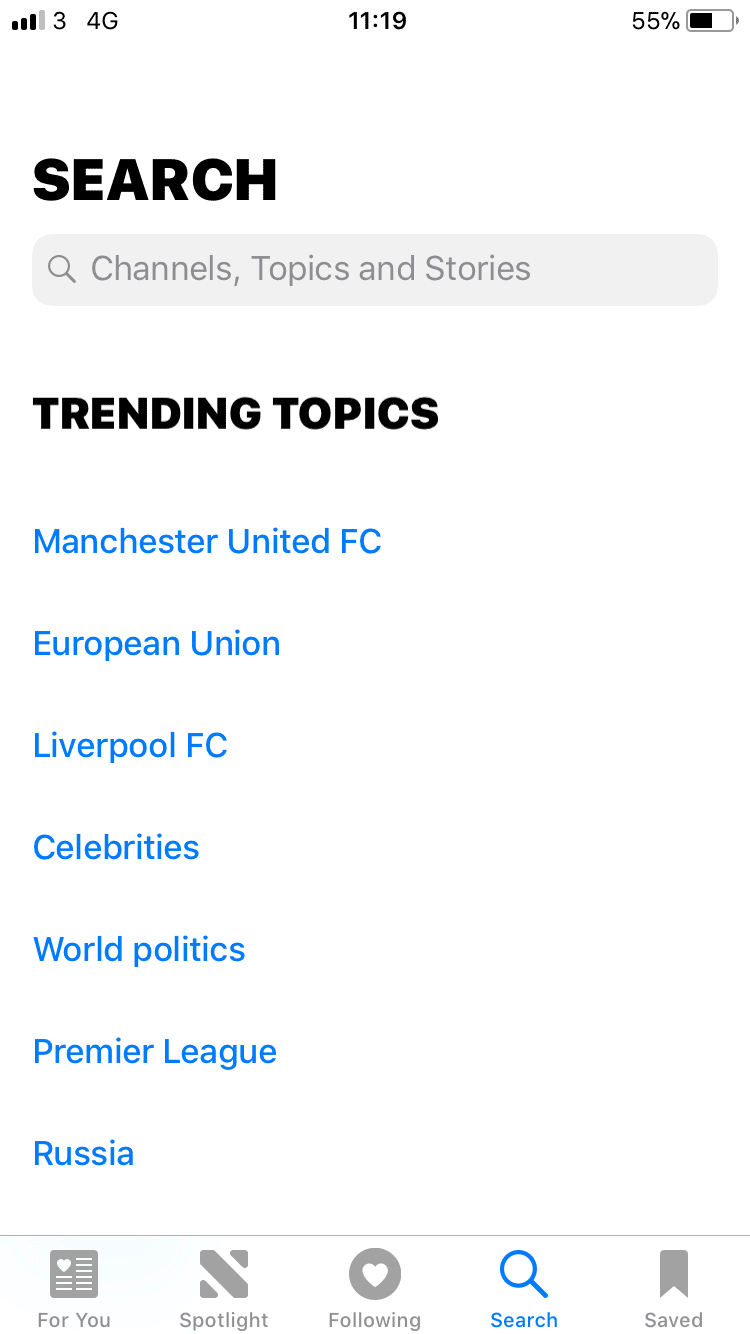750x1334 pixels.
Task: Click the magnifier icon inside search field
Action: 62,269
